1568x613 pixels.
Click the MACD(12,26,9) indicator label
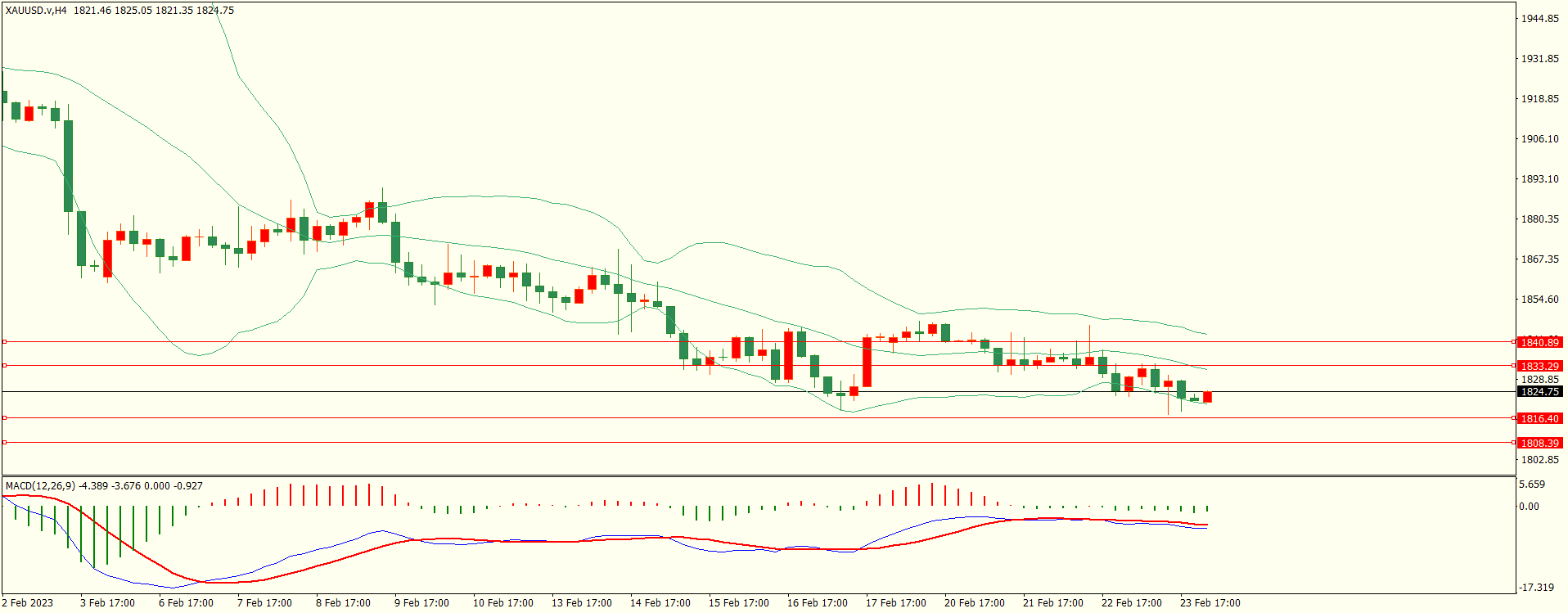(40, 486)
